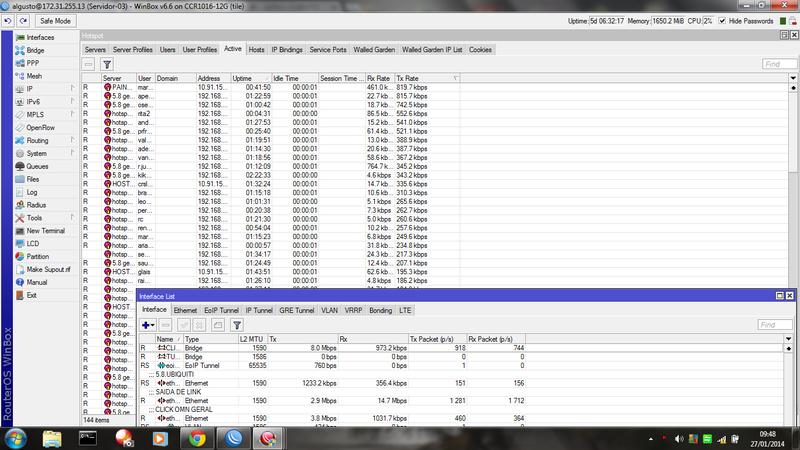The image size is (800, 450).
Task: Click the Interface List disable X icon
Action: 199,325
